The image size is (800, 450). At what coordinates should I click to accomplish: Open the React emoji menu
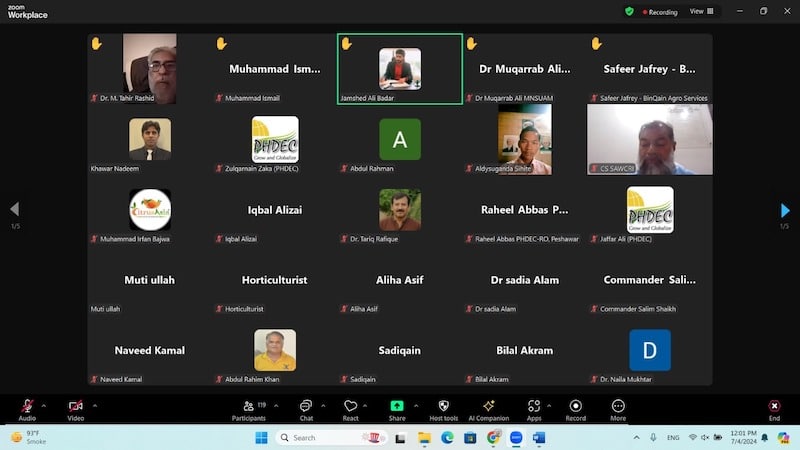coord(350,408)
